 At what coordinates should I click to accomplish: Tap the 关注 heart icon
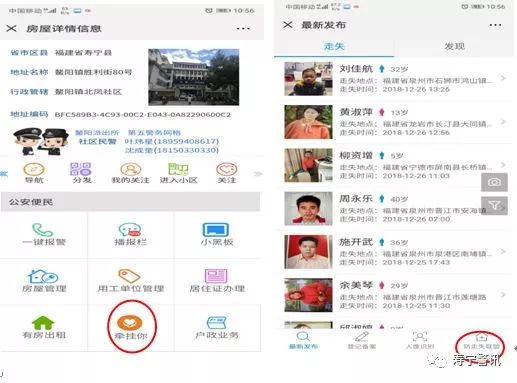pyautogui.click(x=227, y=169)
